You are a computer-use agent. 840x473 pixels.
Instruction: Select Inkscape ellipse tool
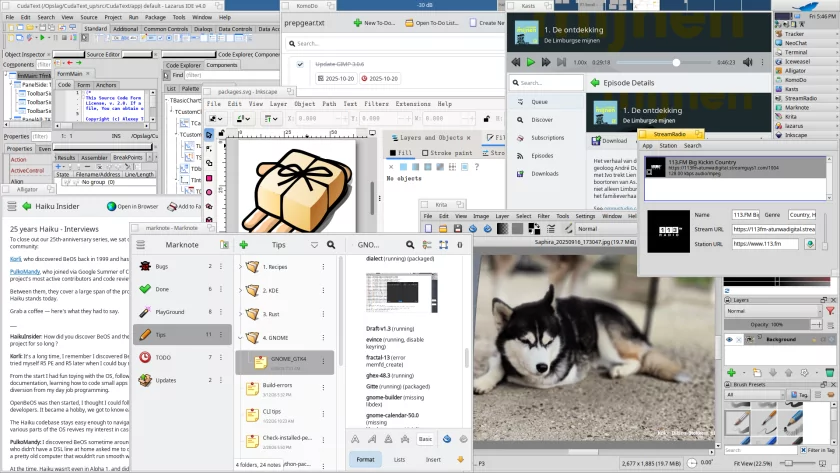(x=209, y=192)
